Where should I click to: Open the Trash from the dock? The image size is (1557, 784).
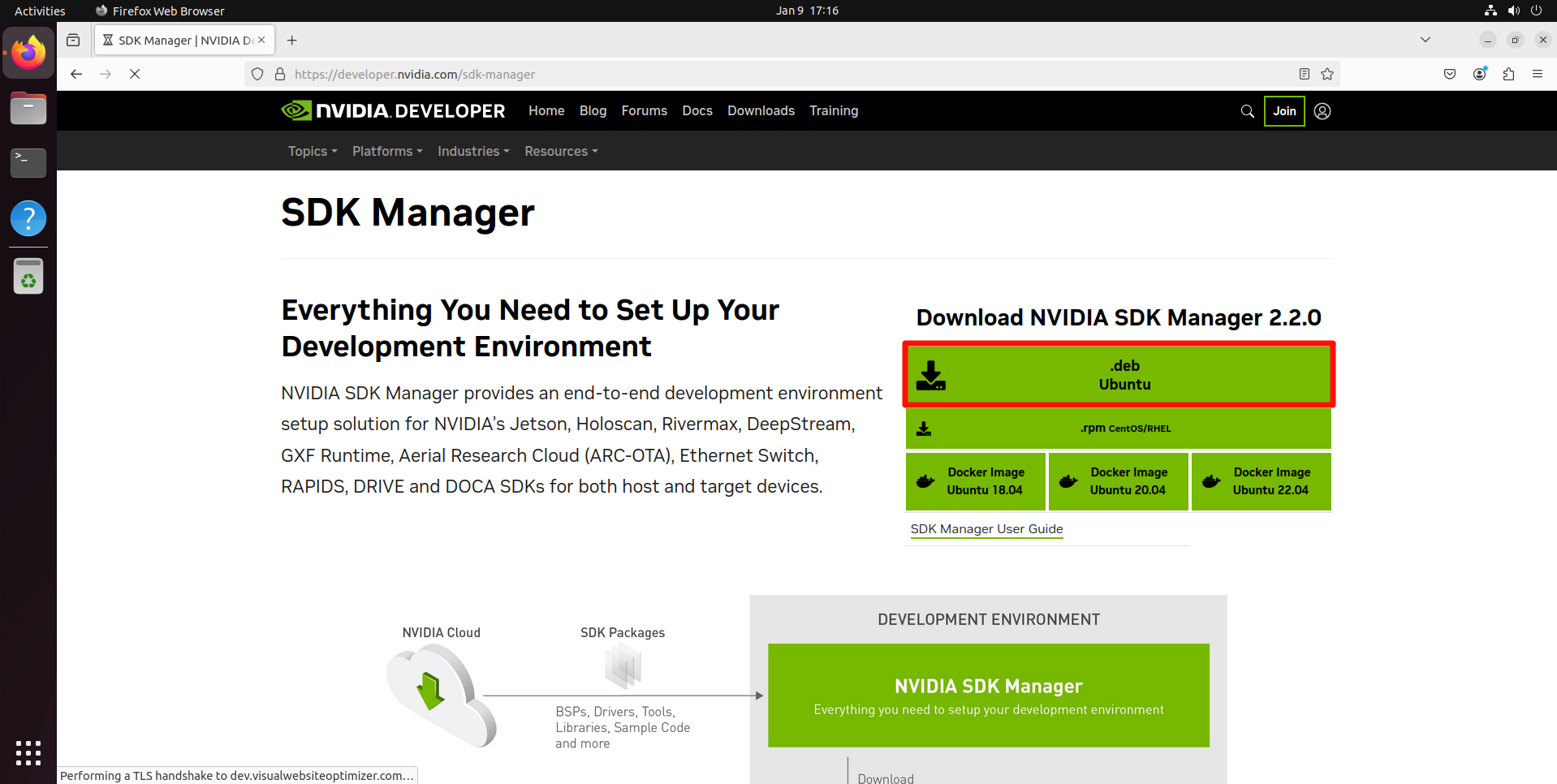pos(28,276)
